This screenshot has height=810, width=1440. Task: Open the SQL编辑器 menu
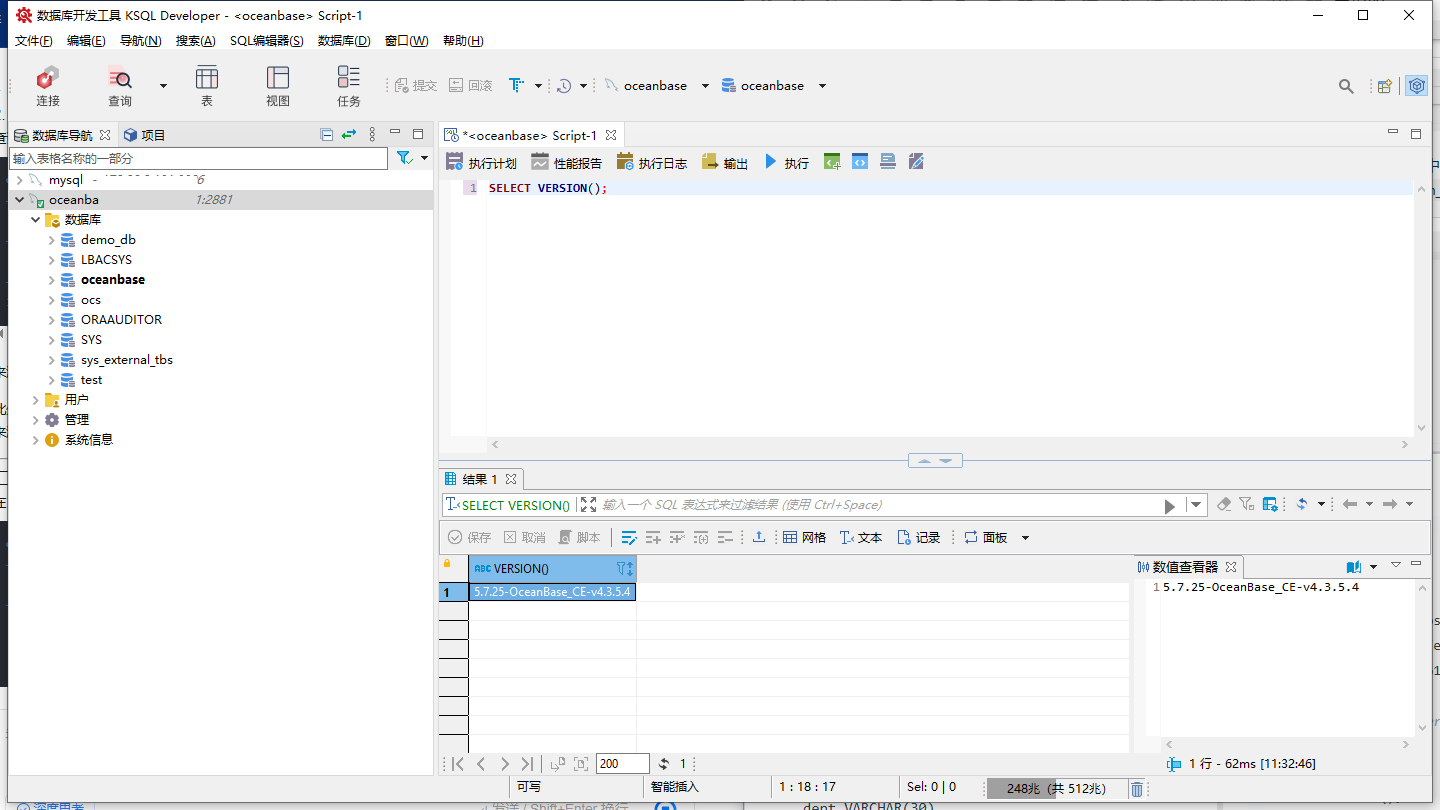pyautogui.click(x=266, y=41)
